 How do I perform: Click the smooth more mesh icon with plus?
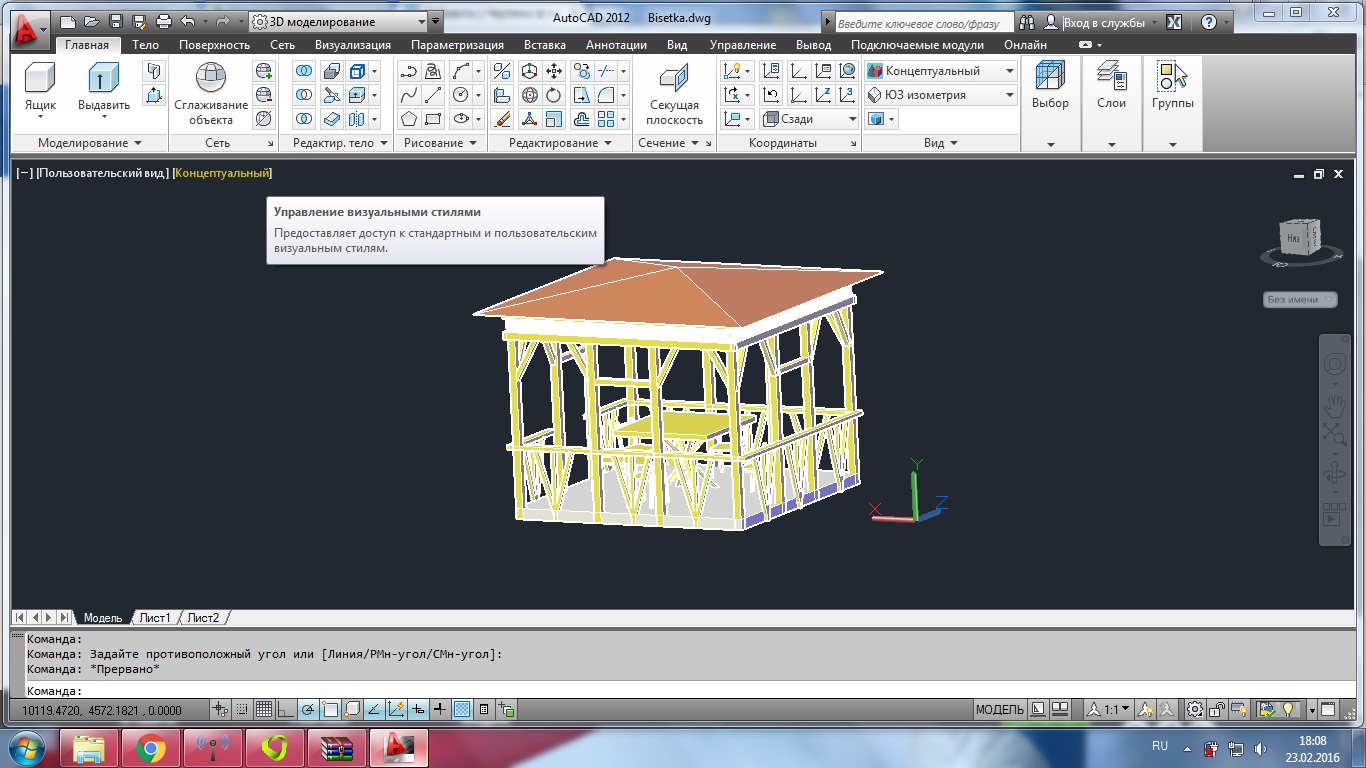tap(264, 71)
